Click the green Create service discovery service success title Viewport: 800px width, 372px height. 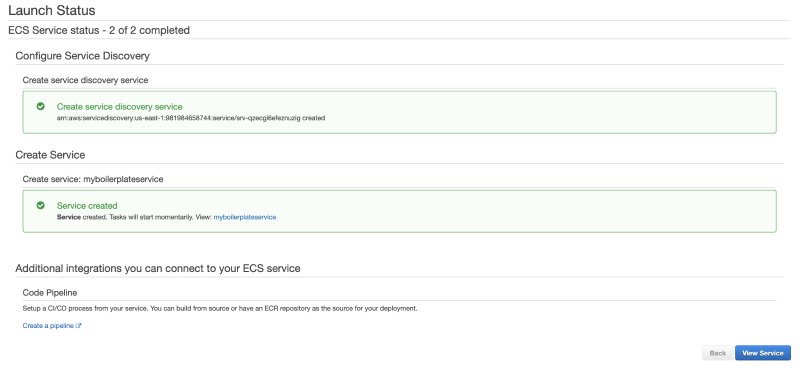coord(119,107)
